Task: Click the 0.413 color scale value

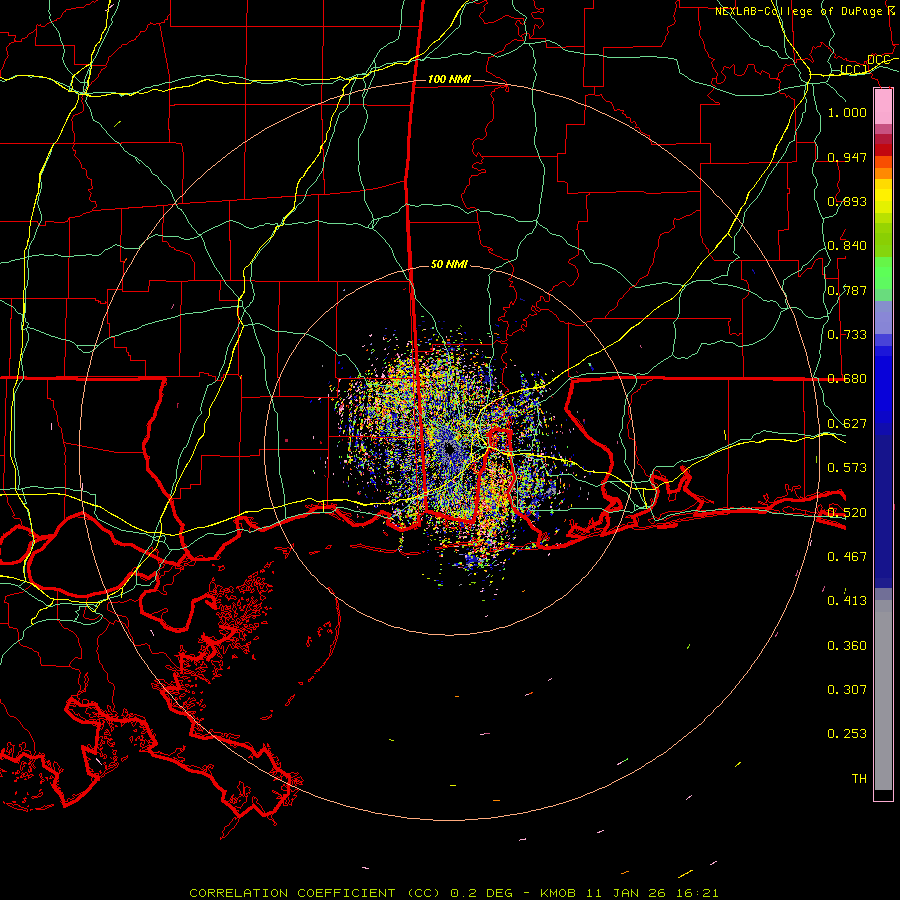Action: (x=847, y=600)
